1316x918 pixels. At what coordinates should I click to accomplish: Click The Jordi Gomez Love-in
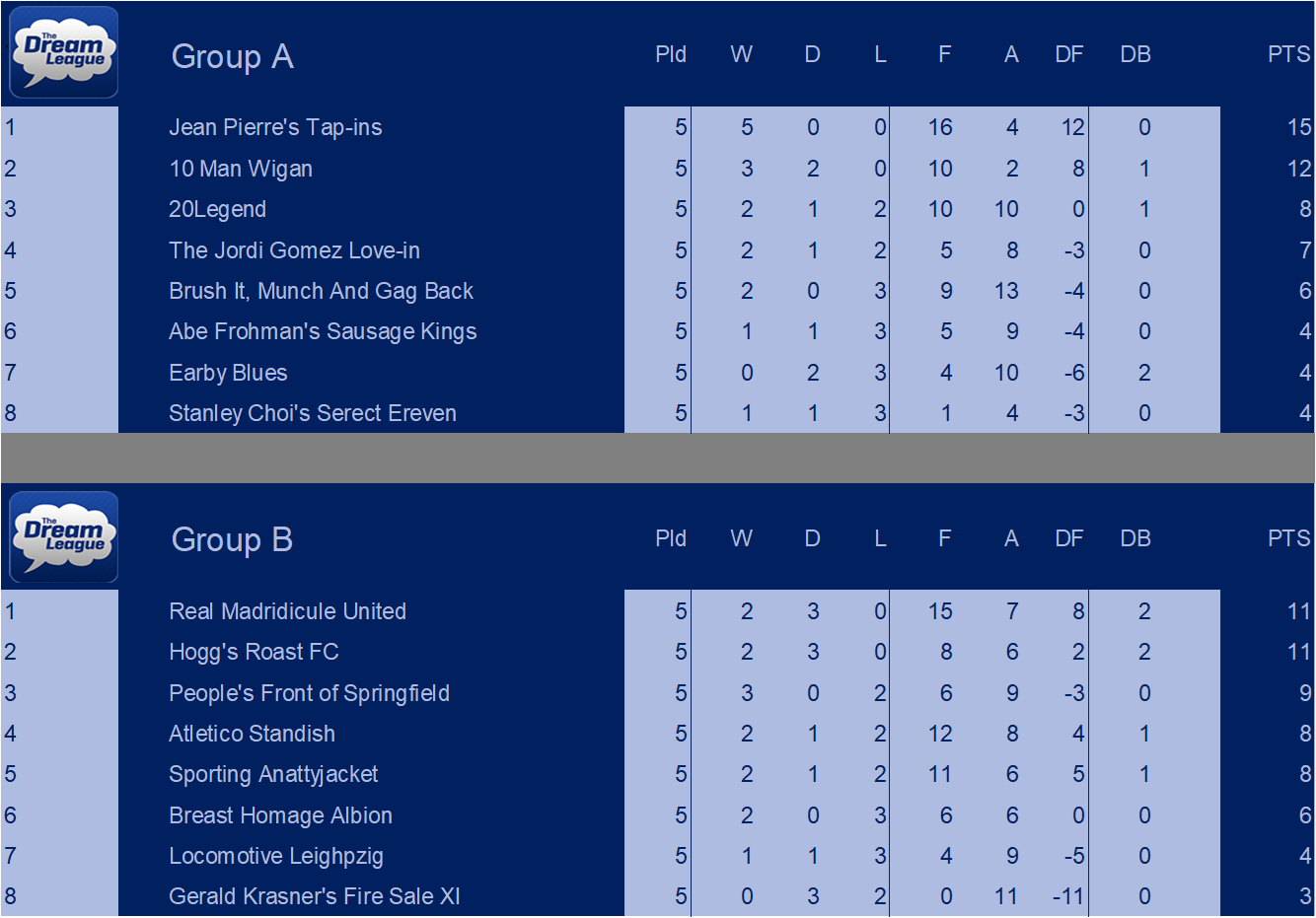[x=294, y=250]
